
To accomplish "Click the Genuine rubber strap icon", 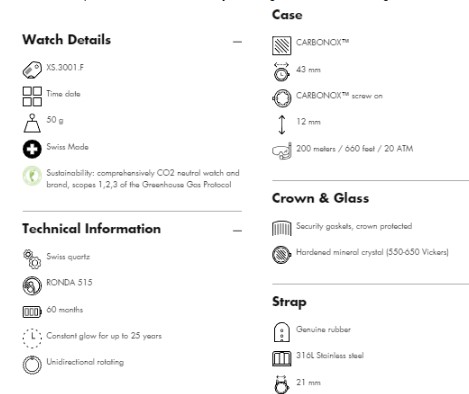I will (x=282, y=332).
